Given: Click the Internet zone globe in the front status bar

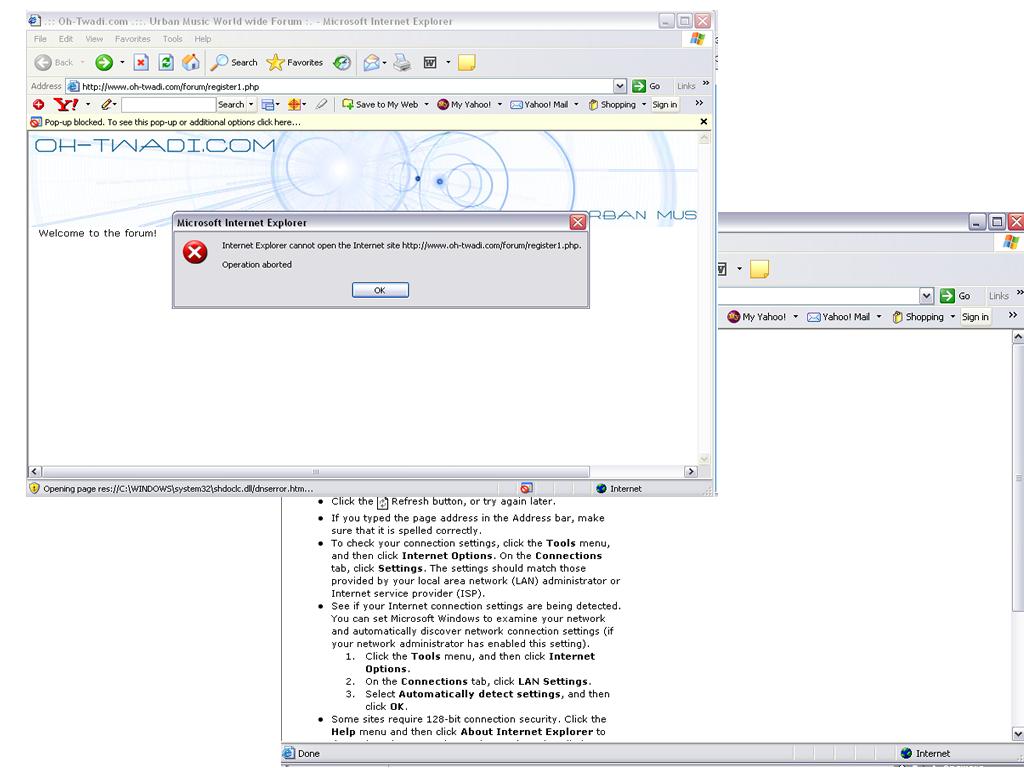Looking at the screenshot, I should click(601, 488).
